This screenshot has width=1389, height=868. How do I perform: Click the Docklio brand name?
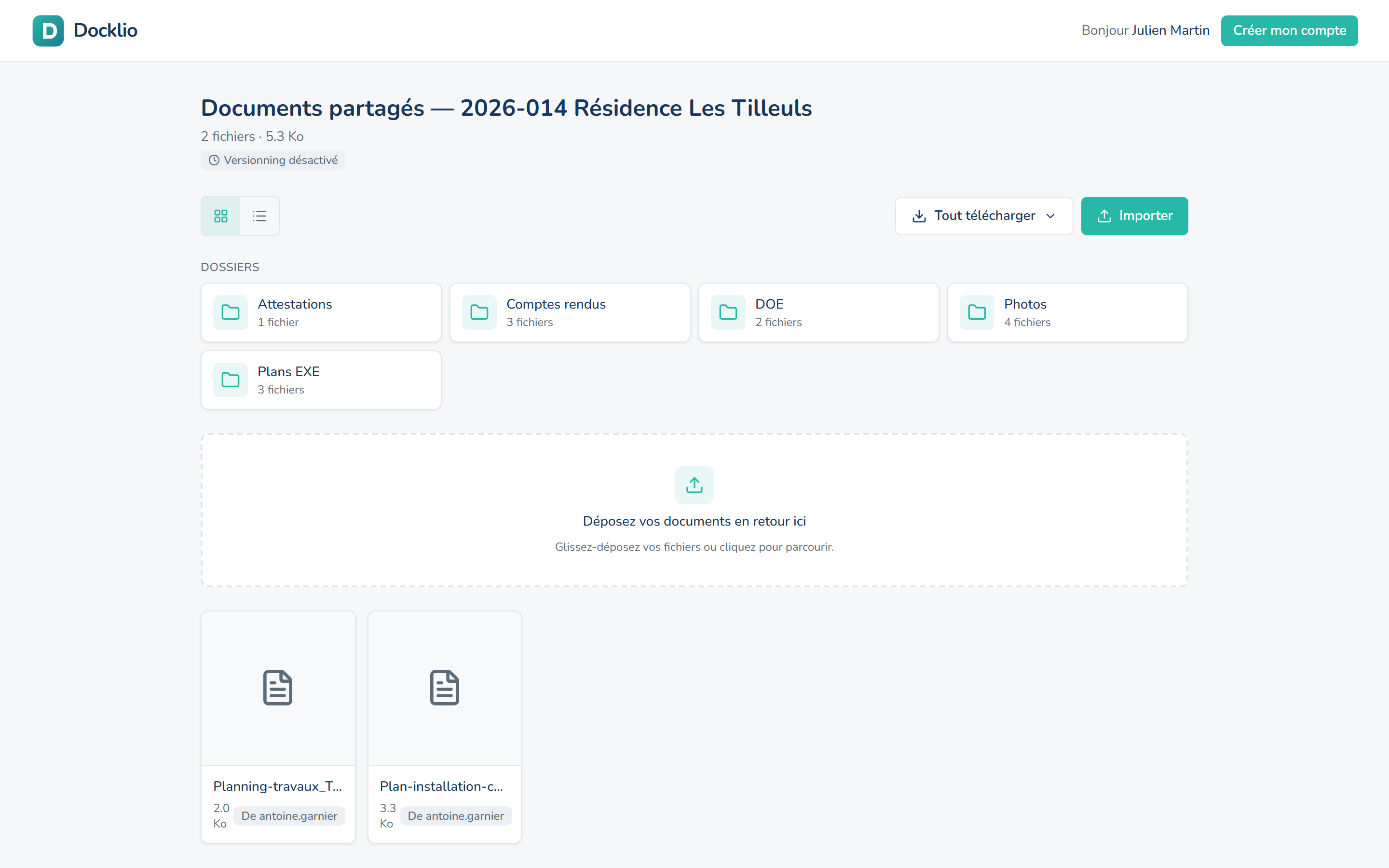tap(106, 30)
